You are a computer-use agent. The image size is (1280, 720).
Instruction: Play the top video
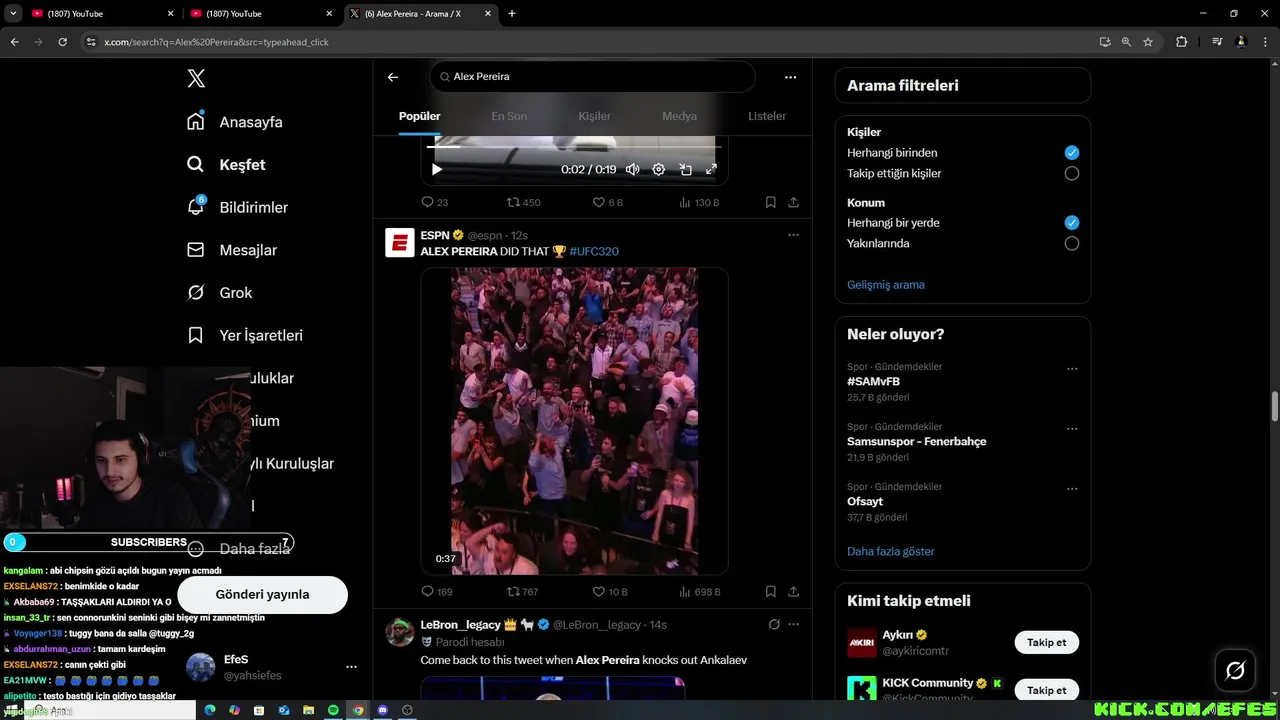[x=436, y=170]
